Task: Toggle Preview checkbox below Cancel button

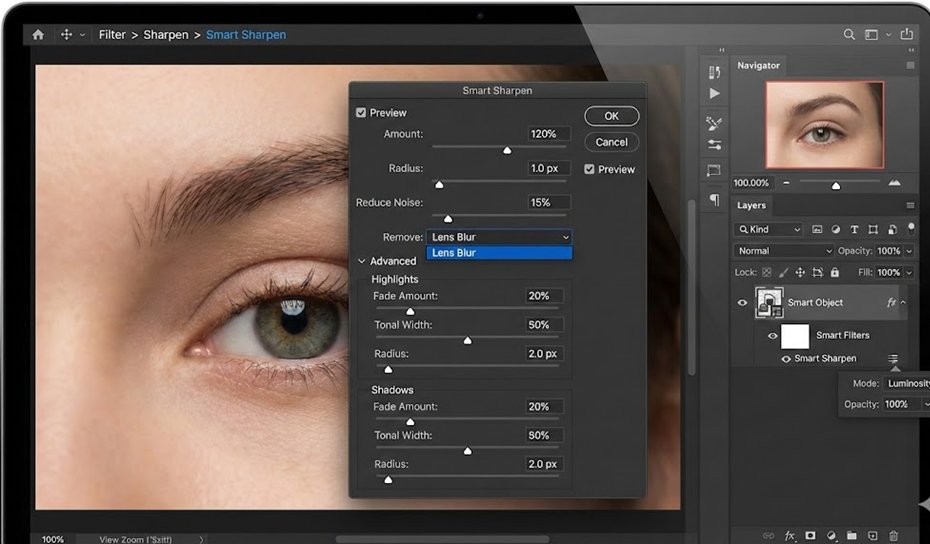Action: [x=589, y=169]
